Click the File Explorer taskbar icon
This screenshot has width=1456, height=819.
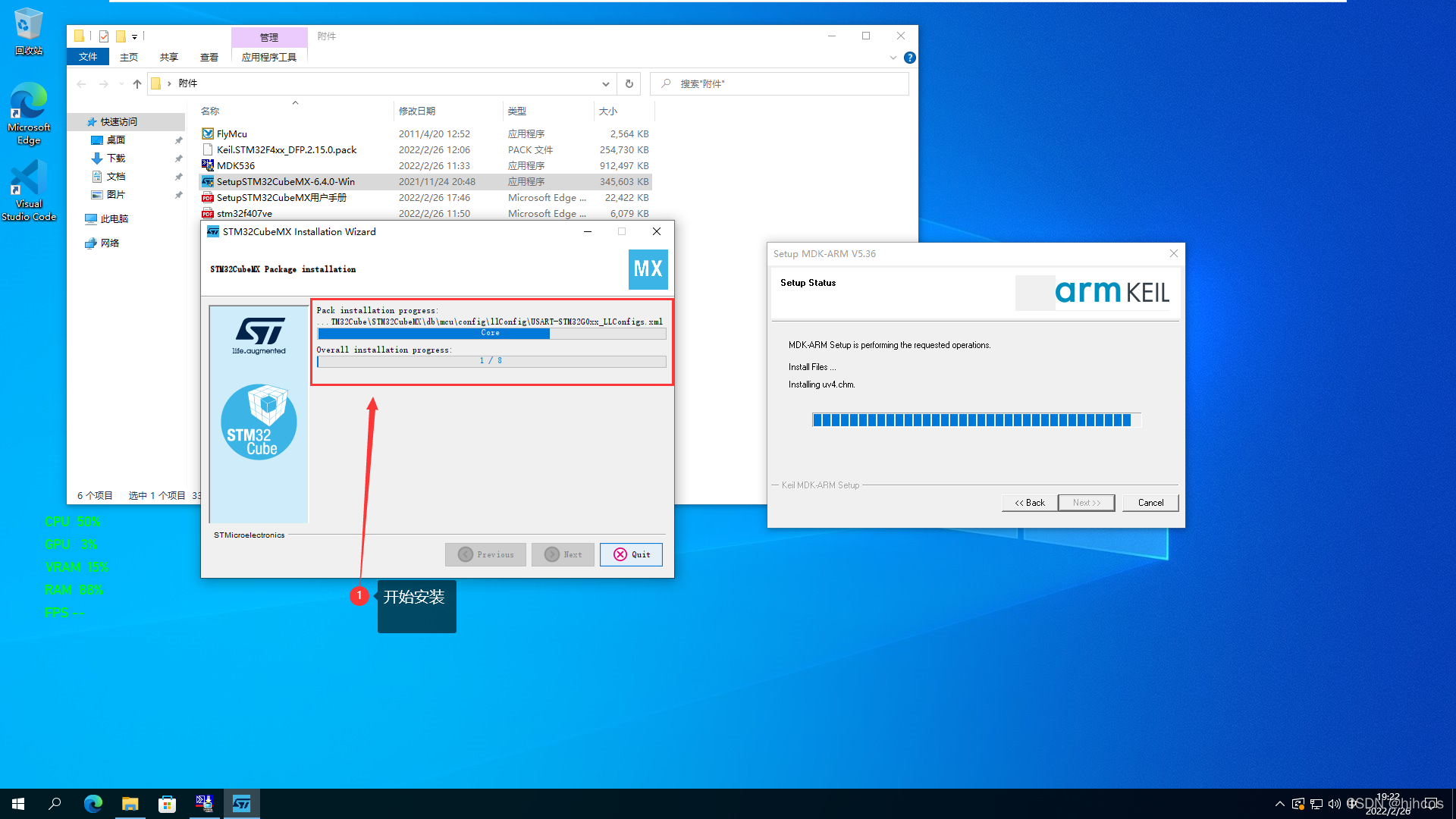[x=130, y=804]
